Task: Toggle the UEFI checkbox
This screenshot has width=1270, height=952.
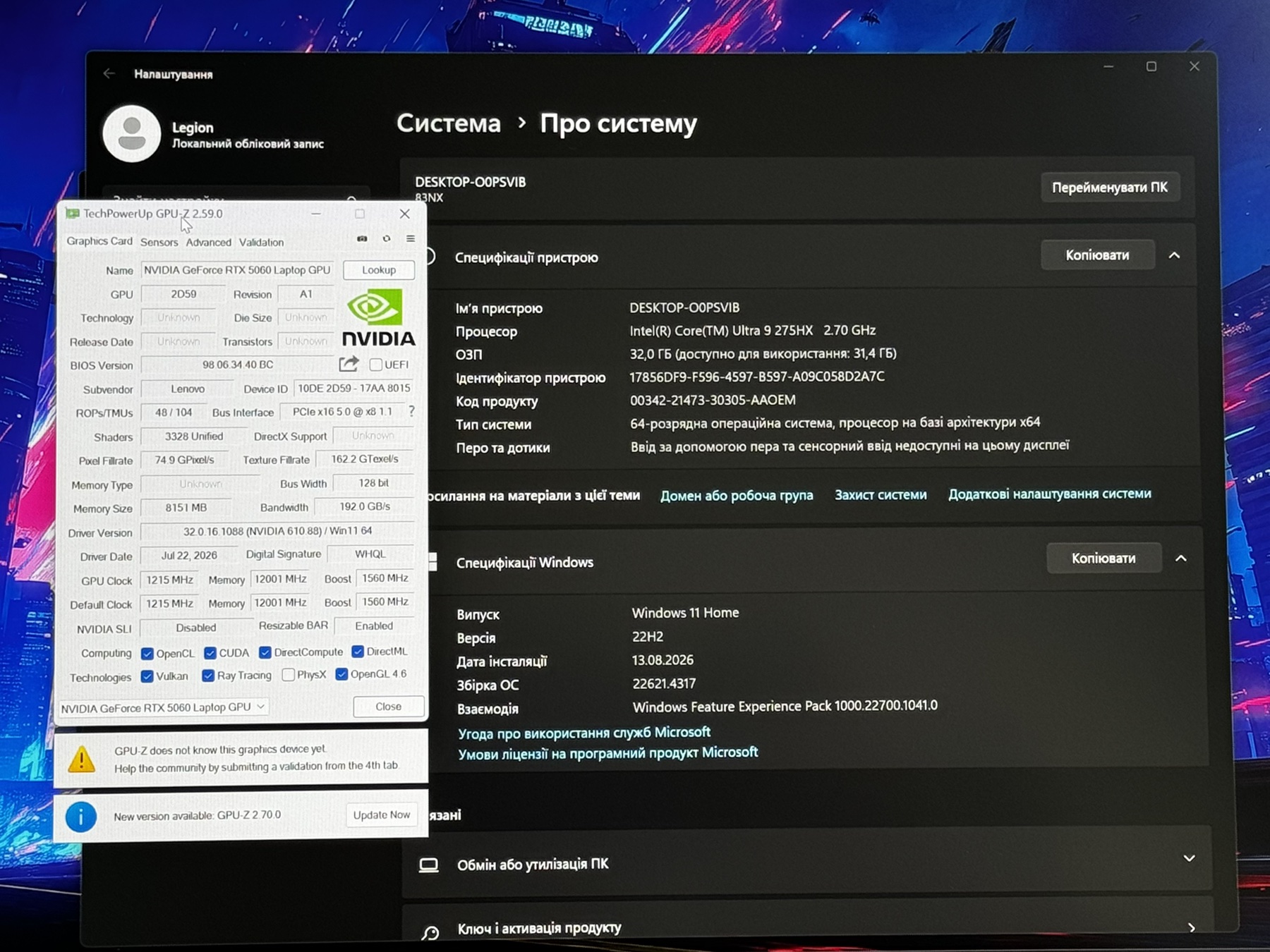Action: [x=376, y=365]
